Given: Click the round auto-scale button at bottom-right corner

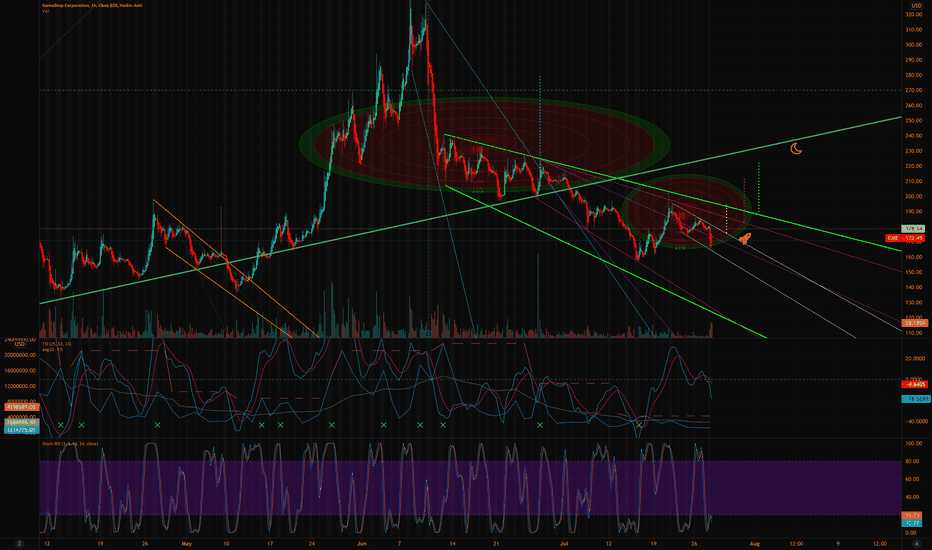Looking at the screenshot, I should [916, 543].
